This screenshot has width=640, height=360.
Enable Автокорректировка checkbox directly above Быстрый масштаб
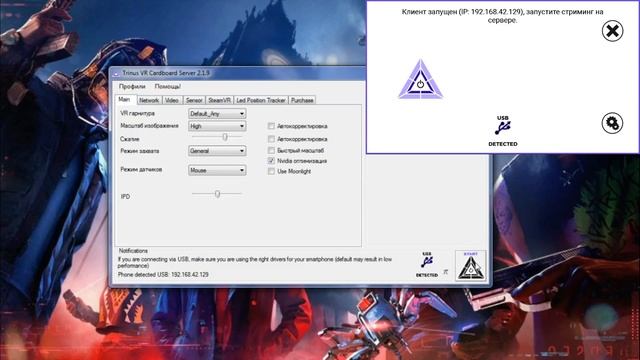271,139
